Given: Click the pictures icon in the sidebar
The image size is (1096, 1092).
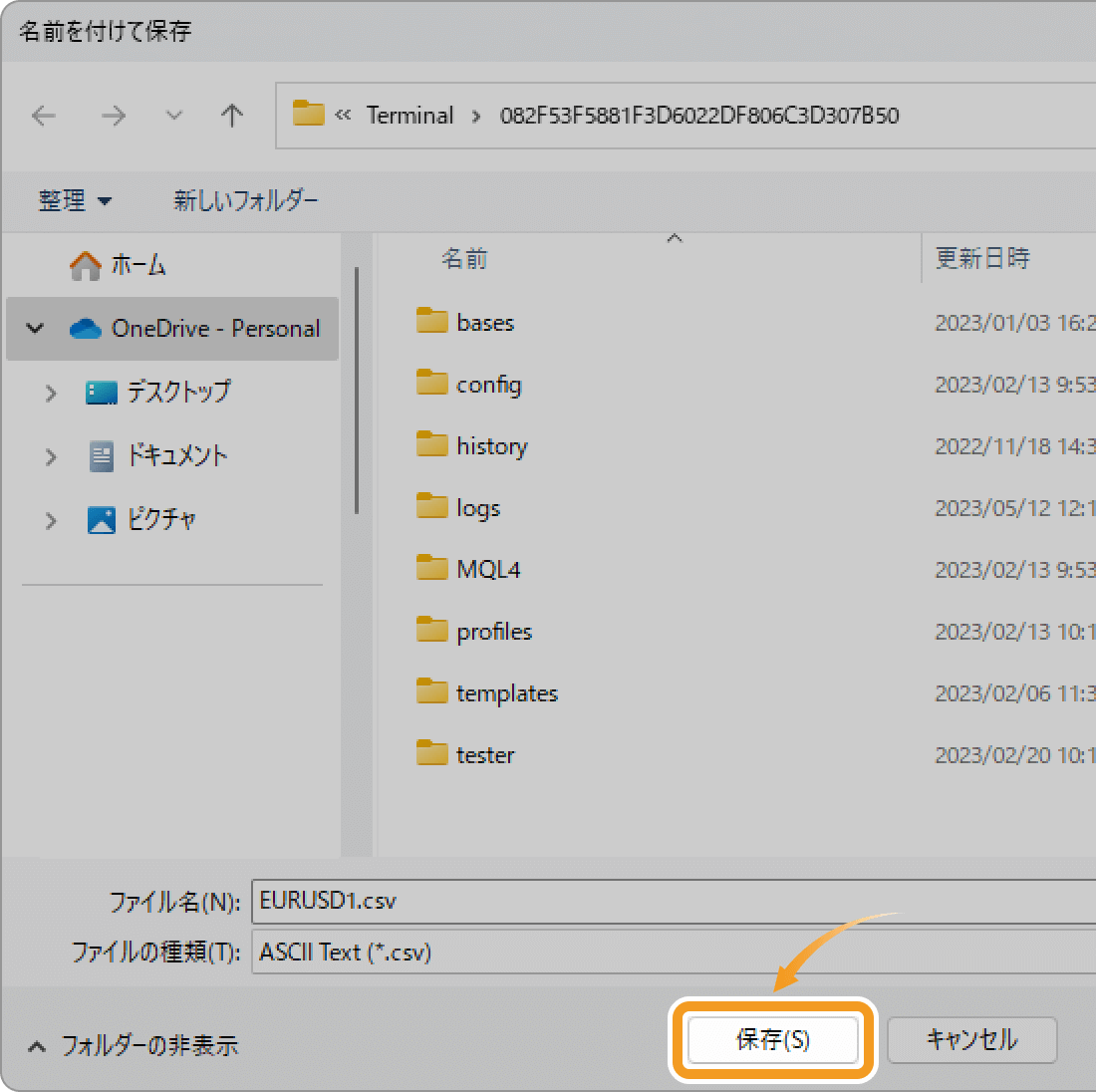Looking at the screenshot, I should (102, 520).
